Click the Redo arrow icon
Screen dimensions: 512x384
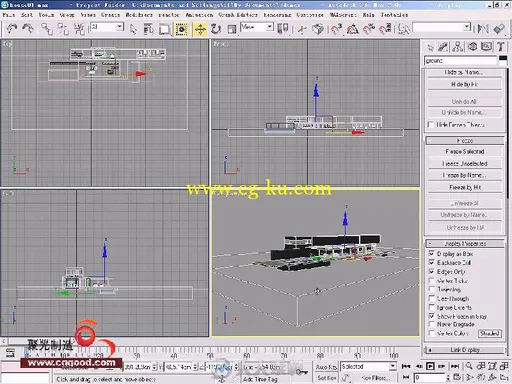tap(27, 29)
